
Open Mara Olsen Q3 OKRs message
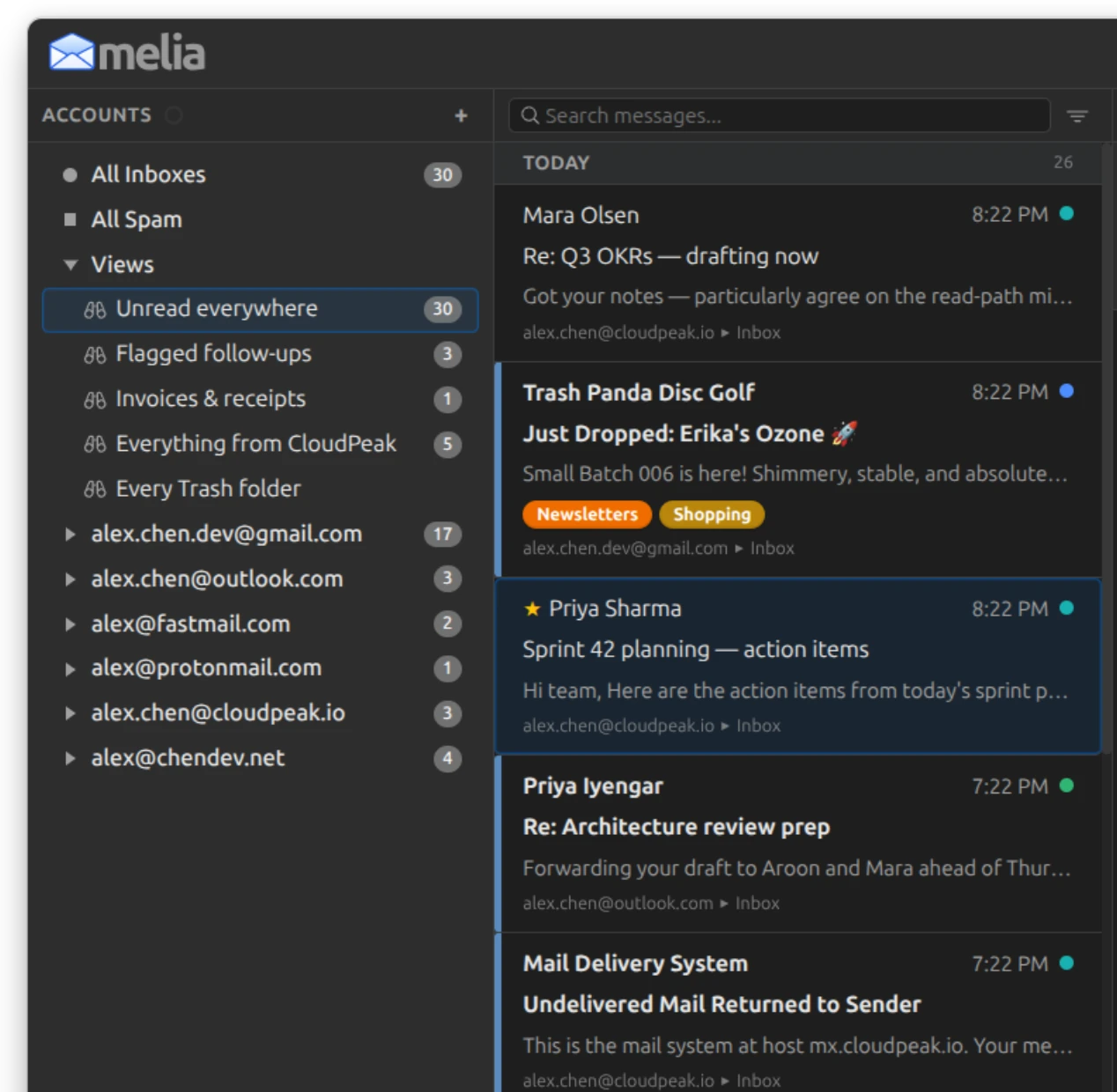click(x=798, y=273)
